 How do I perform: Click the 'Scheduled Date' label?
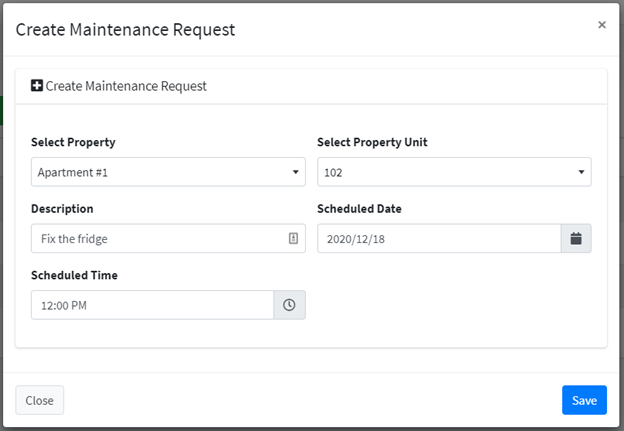(359, 209)
